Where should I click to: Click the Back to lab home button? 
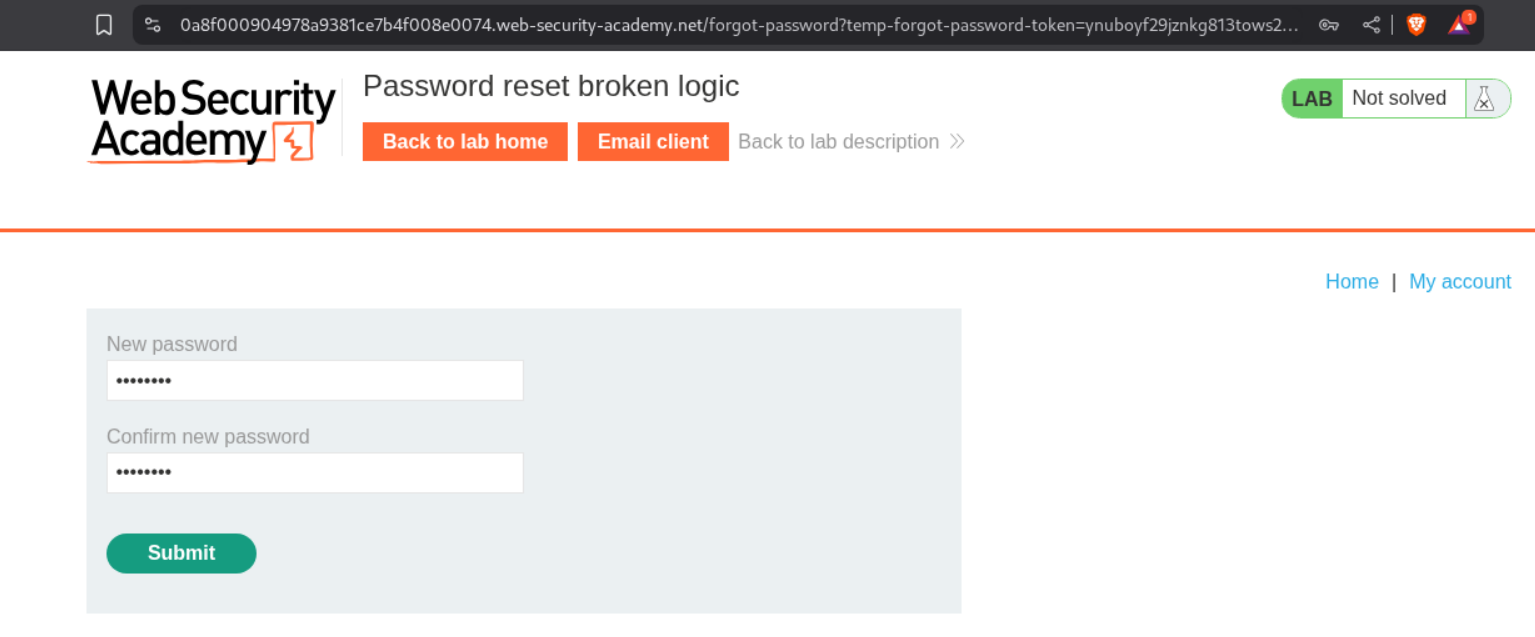click(465, 141)
